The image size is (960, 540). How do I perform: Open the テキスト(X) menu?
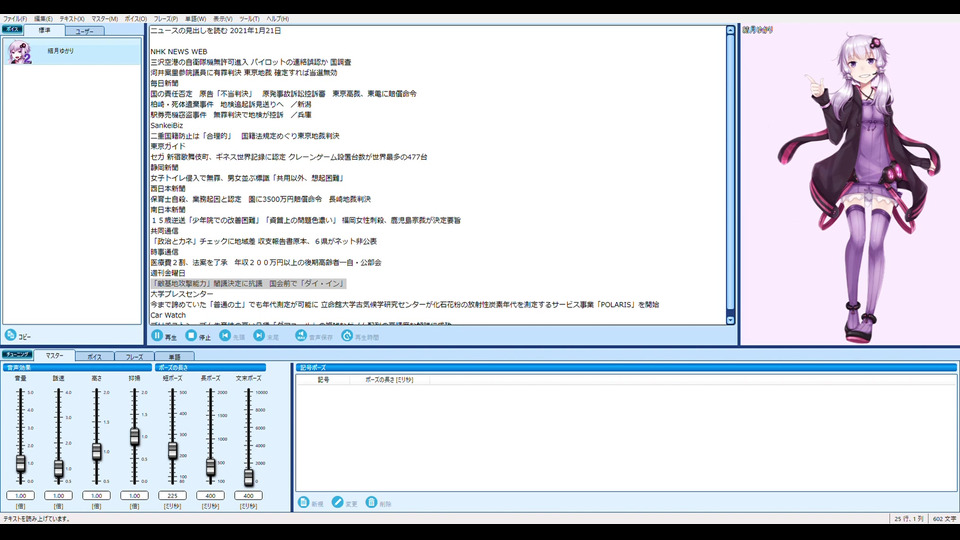pos(72,19)
